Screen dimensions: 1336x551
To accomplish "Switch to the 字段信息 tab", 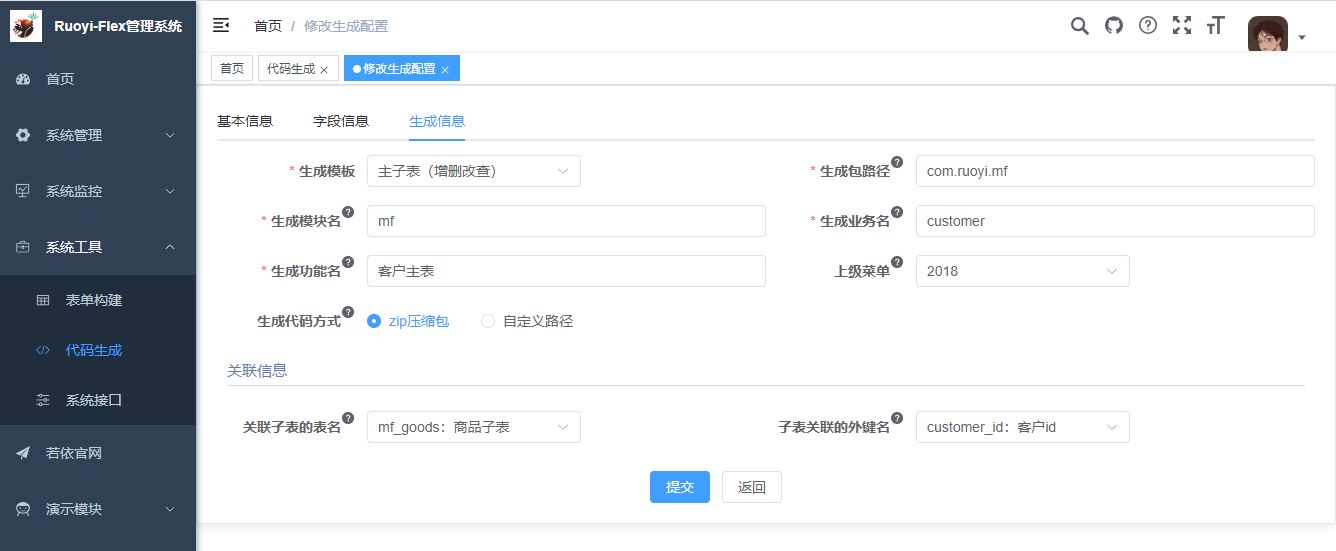I will click(341, 121).
